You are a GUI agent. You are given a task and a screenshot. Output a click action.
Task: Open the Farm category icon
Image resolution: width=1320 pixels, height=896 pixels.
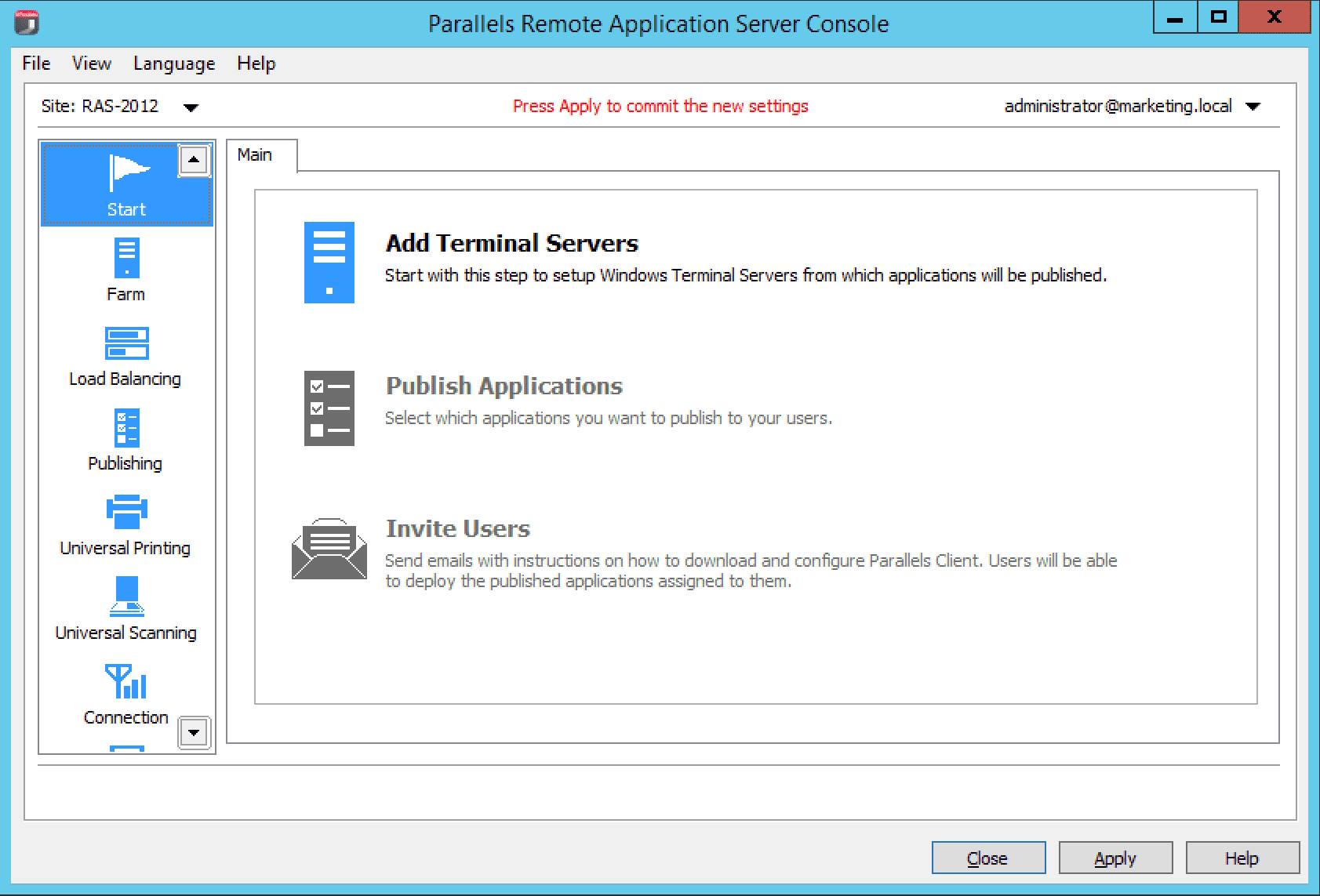tap(126, 259)
